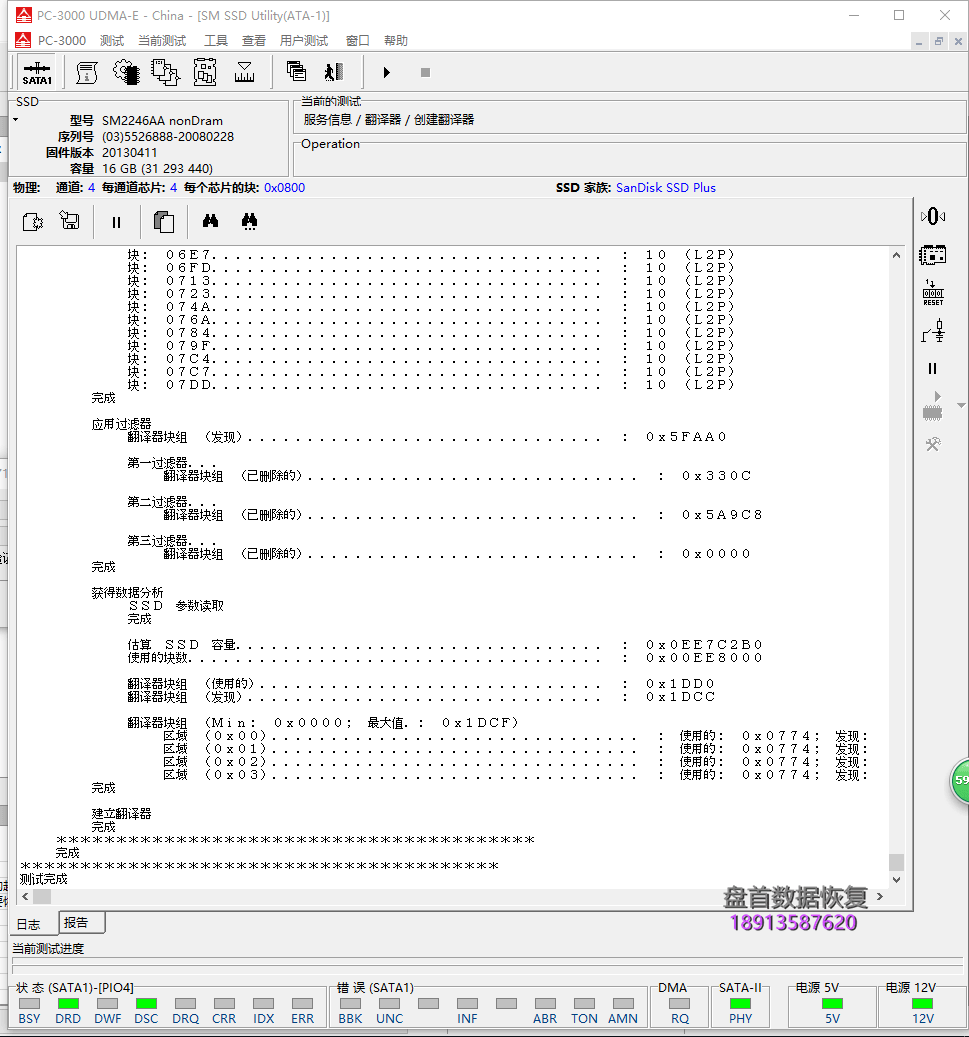The width and height of the screenshot is (969, 1037).
Task: Expand the SSD panel arrow beside 型号
Action: pos(15,120)
